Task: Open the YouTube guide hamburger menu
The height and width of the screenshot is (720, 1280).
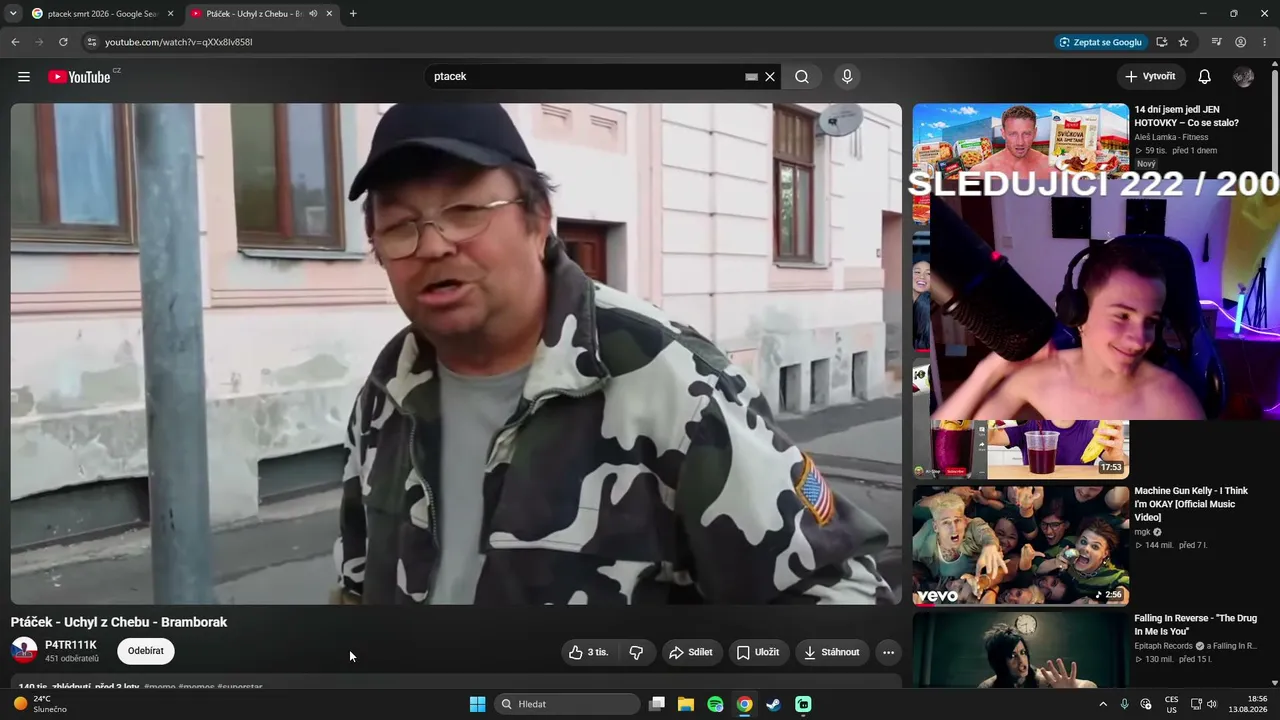Action: tap(24, 77)
